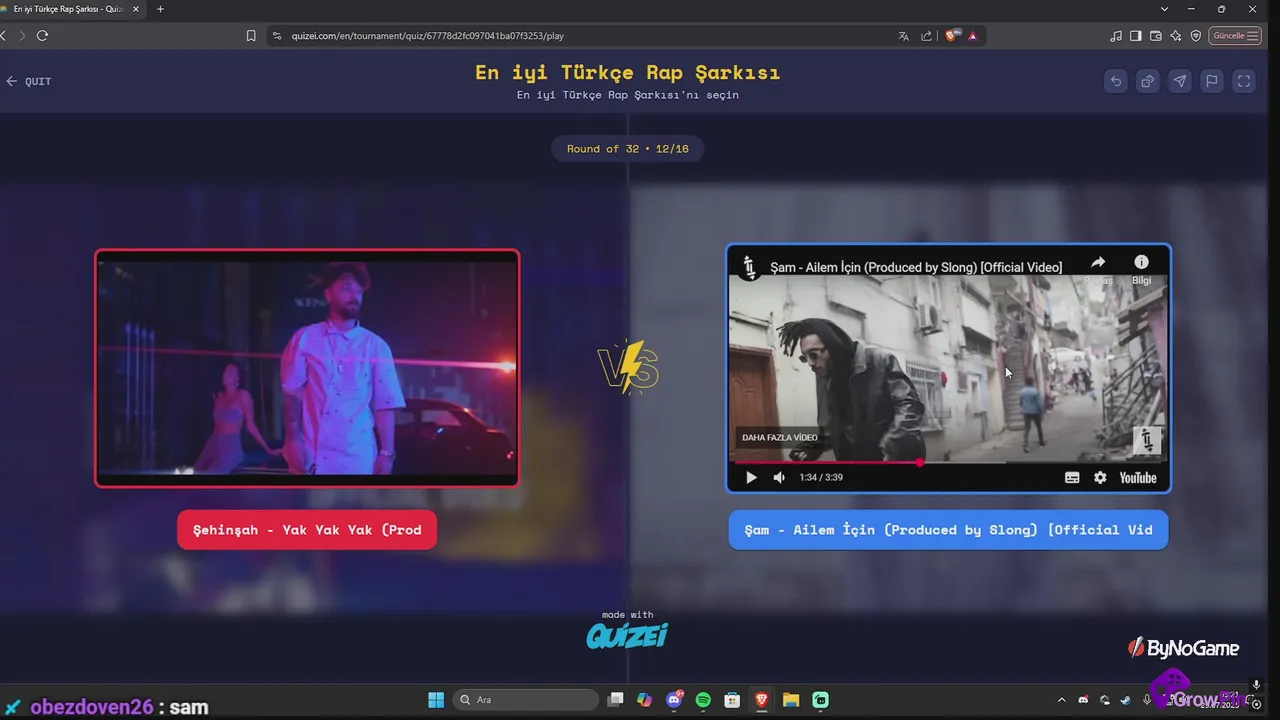Screen dimensions: 1280x720
Task: Open Leo AI sparkle icon
Action: pos(1176,36)
